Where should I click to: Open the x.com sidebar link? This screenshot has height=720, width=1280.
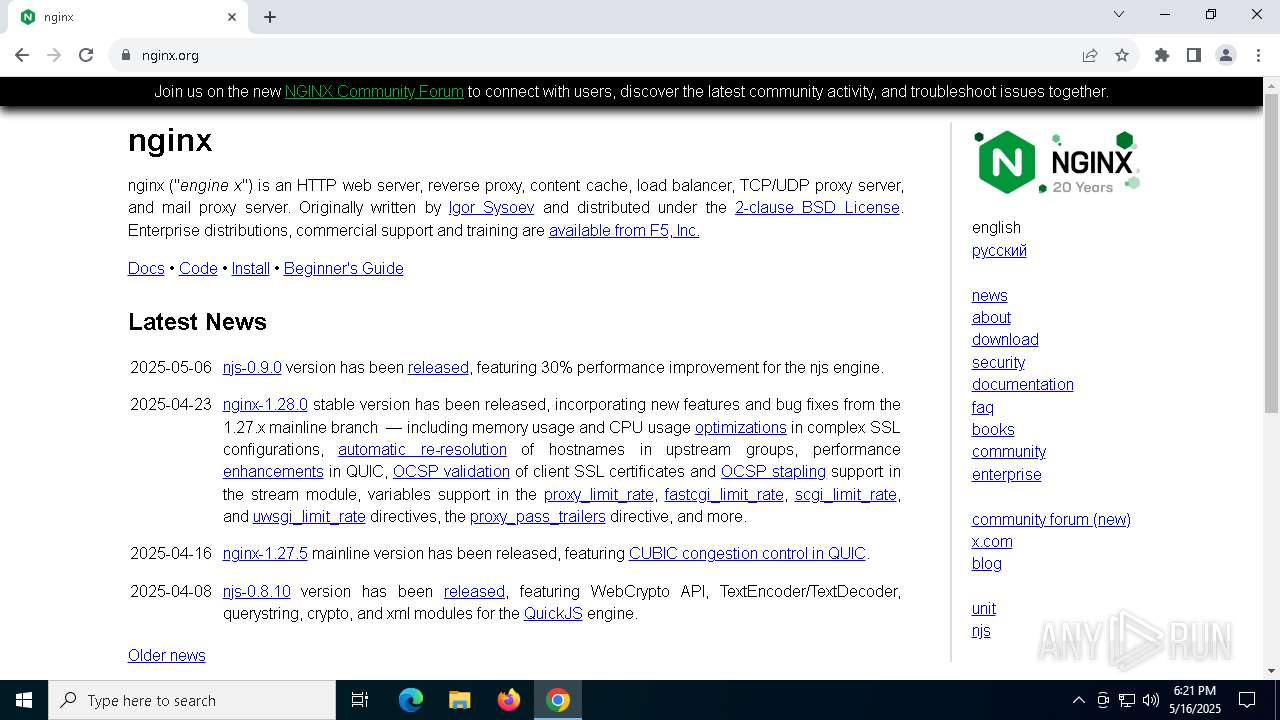point(992,541)
